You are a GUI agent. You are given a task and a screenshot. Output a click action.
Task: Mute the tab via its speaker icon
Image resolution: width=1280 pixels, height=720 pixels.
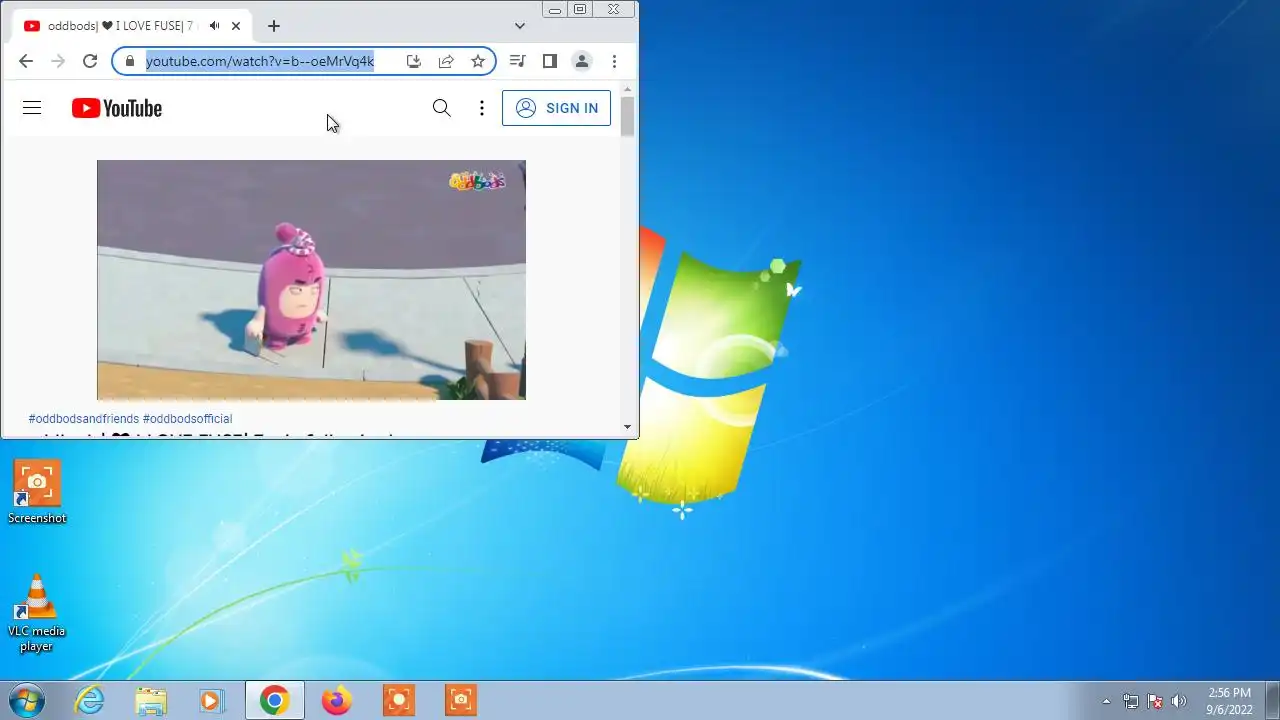point(214,26)
